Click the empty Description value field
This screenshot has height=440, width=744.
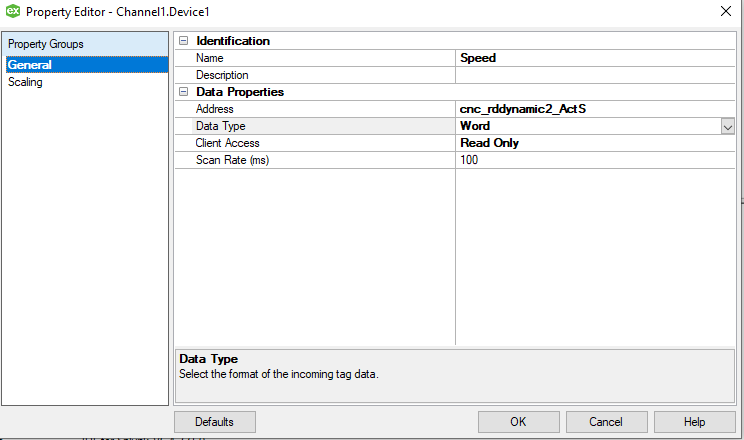(x=595, y=75)
